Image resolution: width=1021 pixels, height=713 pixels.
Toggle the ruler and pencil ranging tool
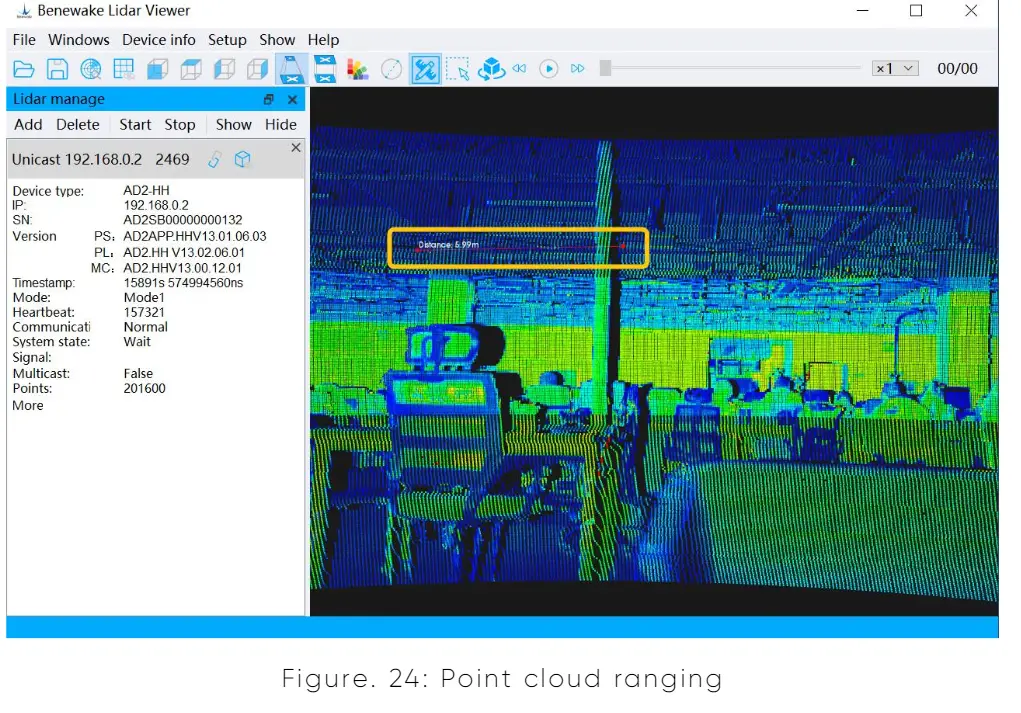[x=425, y=69]
